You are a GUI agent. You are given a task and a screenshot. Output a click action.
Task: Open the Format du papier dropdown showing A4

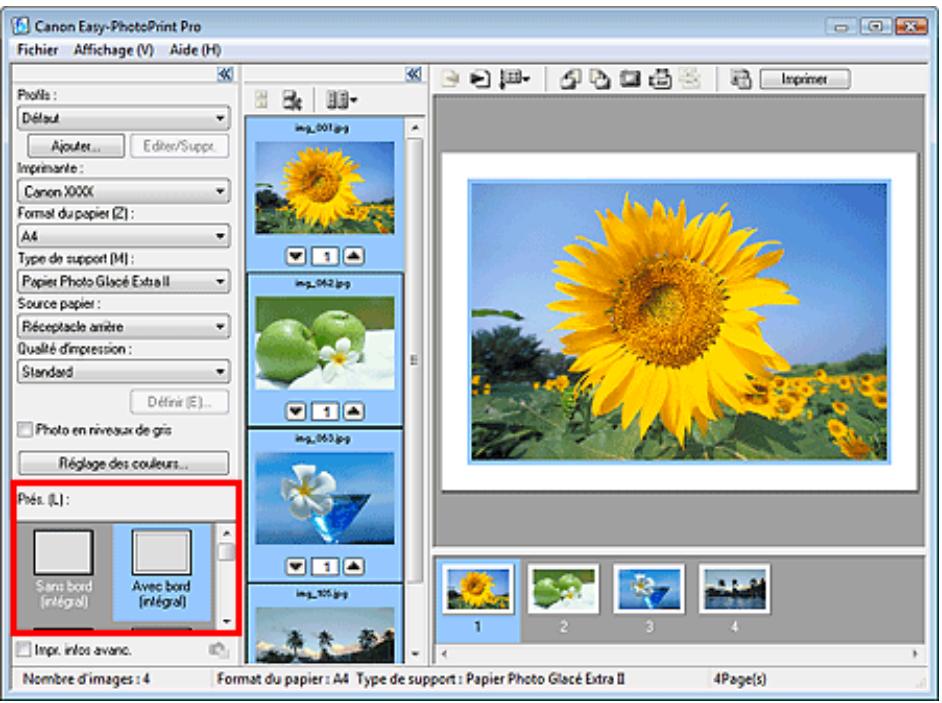click(123, 236)
